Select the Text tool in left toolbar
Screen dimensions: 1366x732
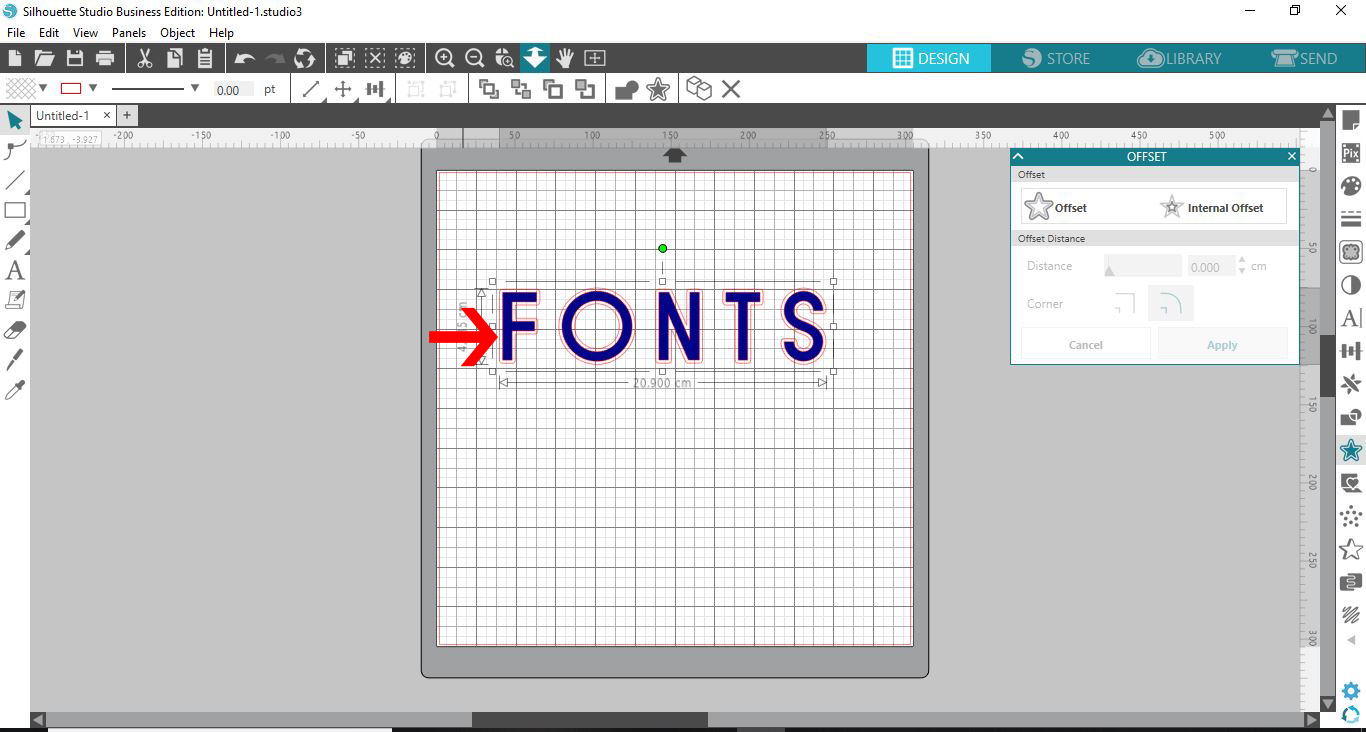click(x=15, y=270)
